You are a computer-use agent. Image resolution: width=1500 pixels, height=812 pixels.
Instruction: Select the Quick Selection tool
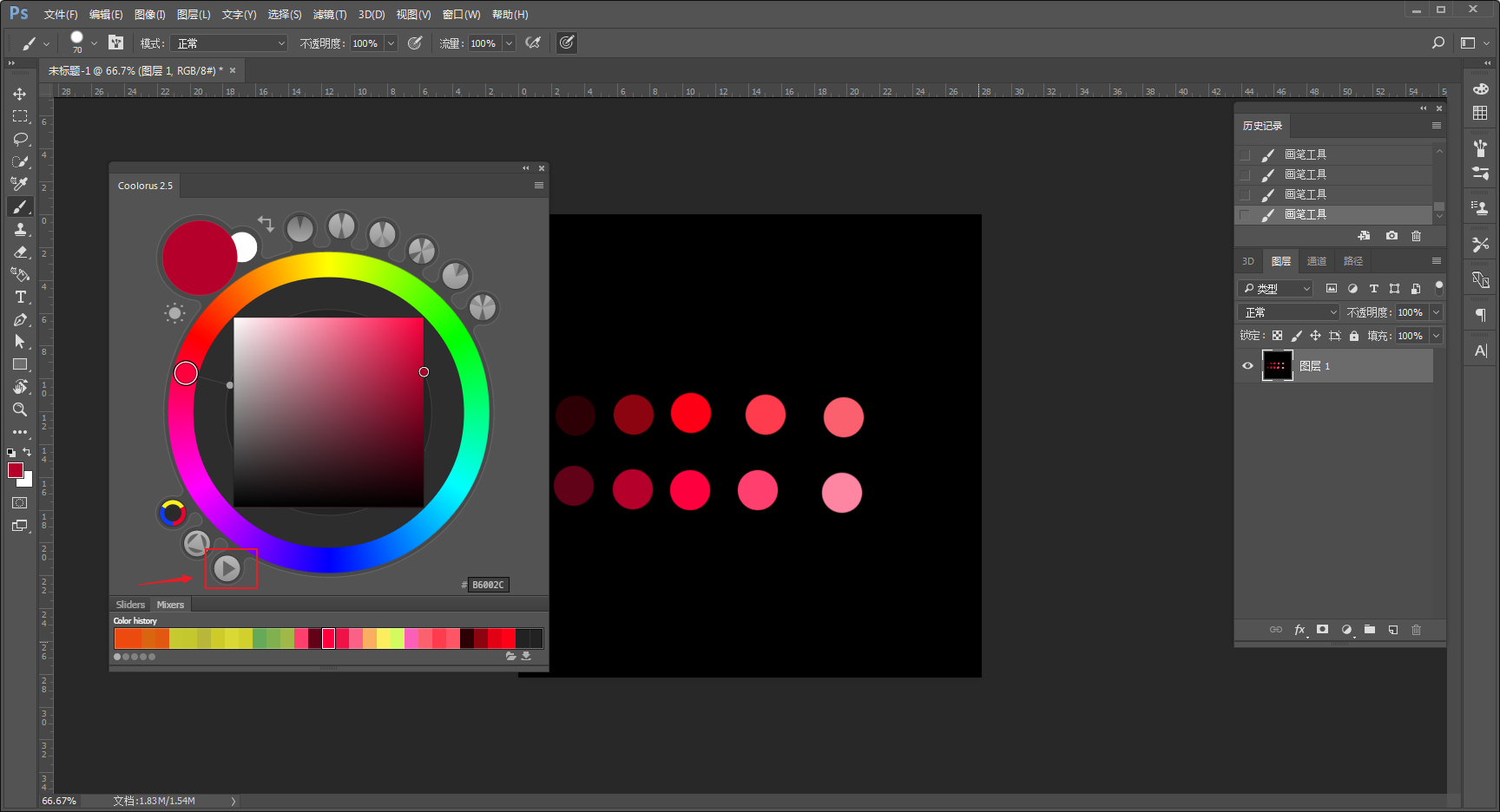click(x=20, y=161)
